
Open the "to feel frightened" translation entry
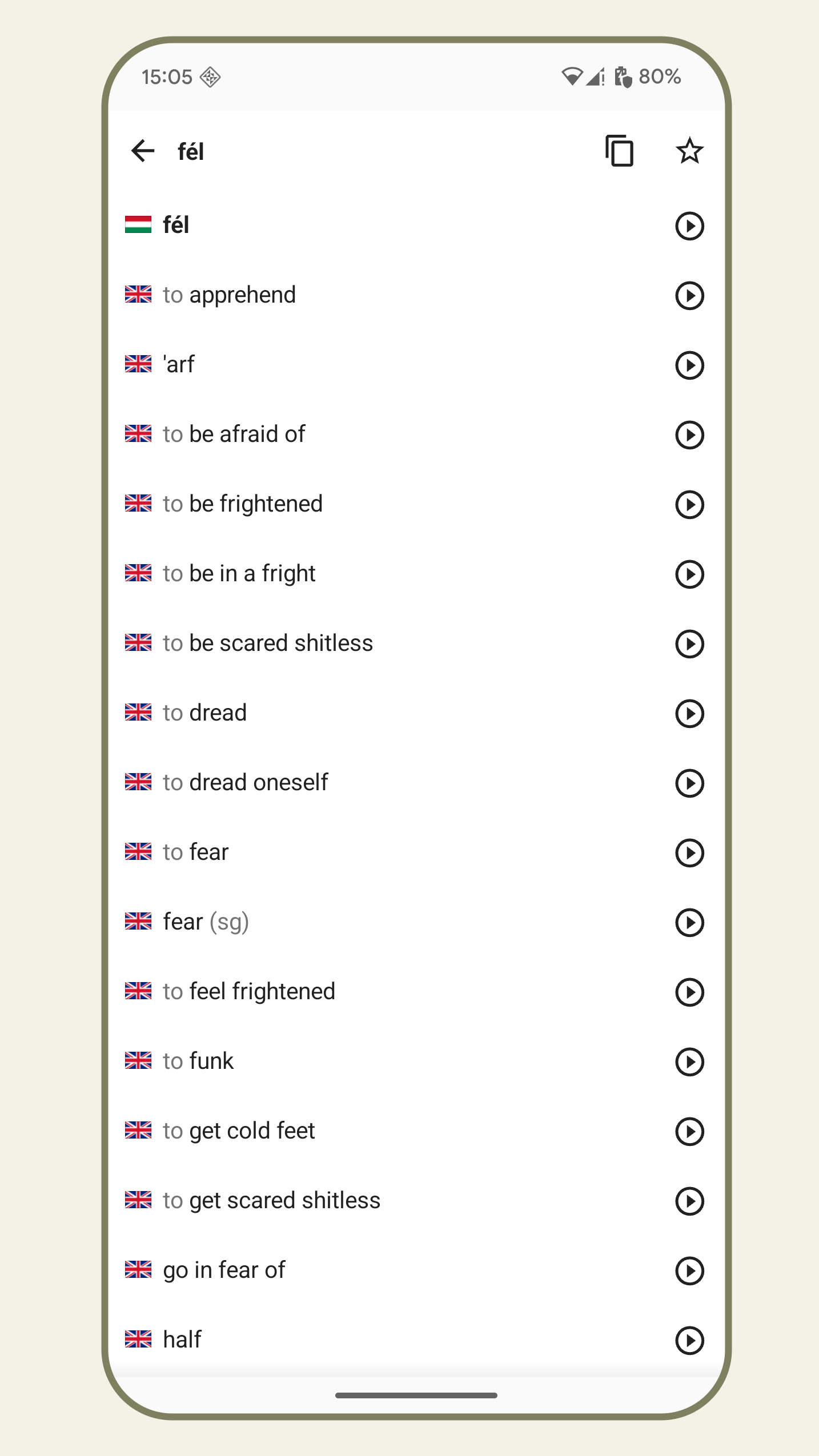(x=249, y=992)
